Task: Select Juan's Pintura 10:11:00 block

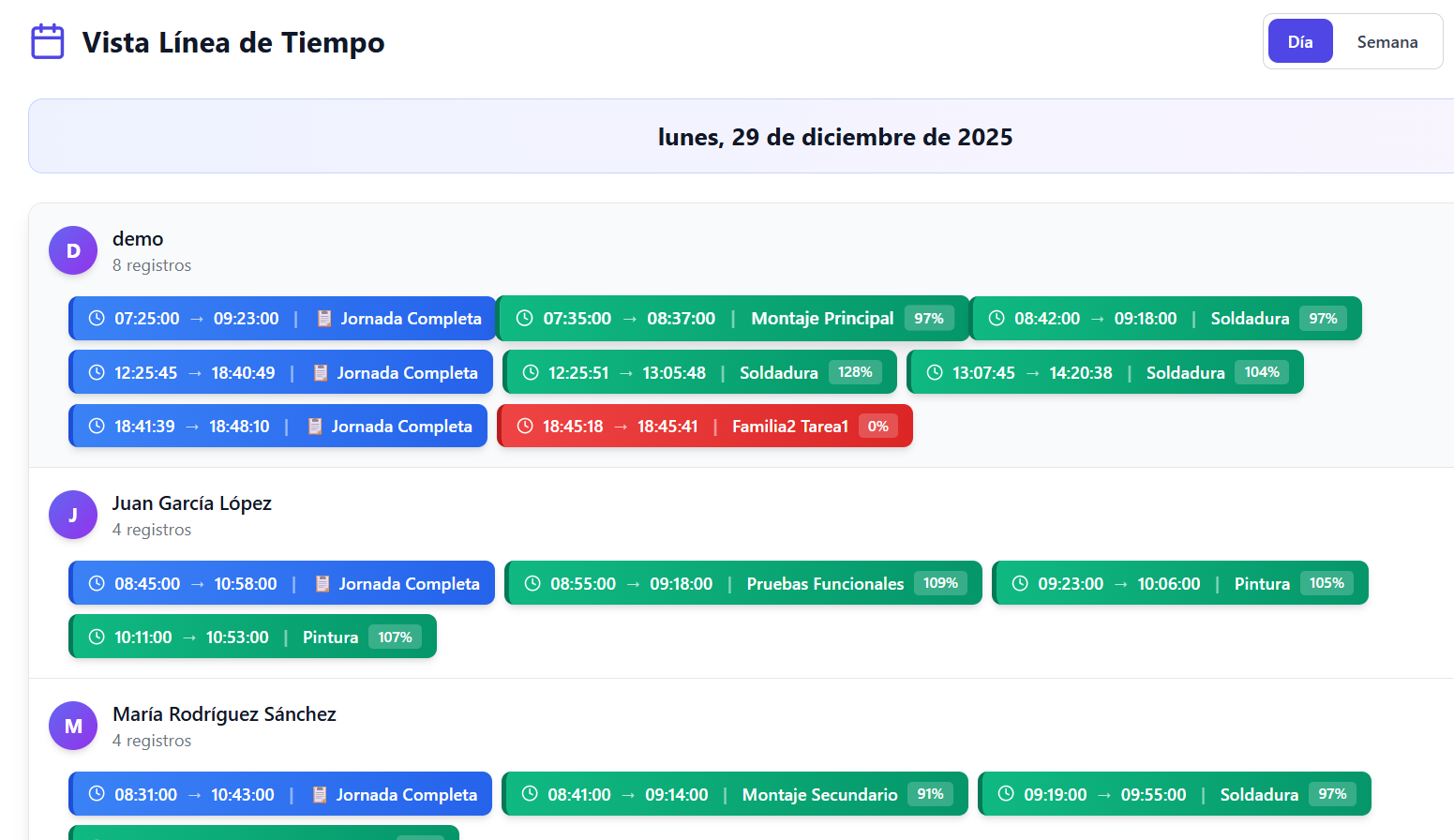Action: (x=252, y=637)
